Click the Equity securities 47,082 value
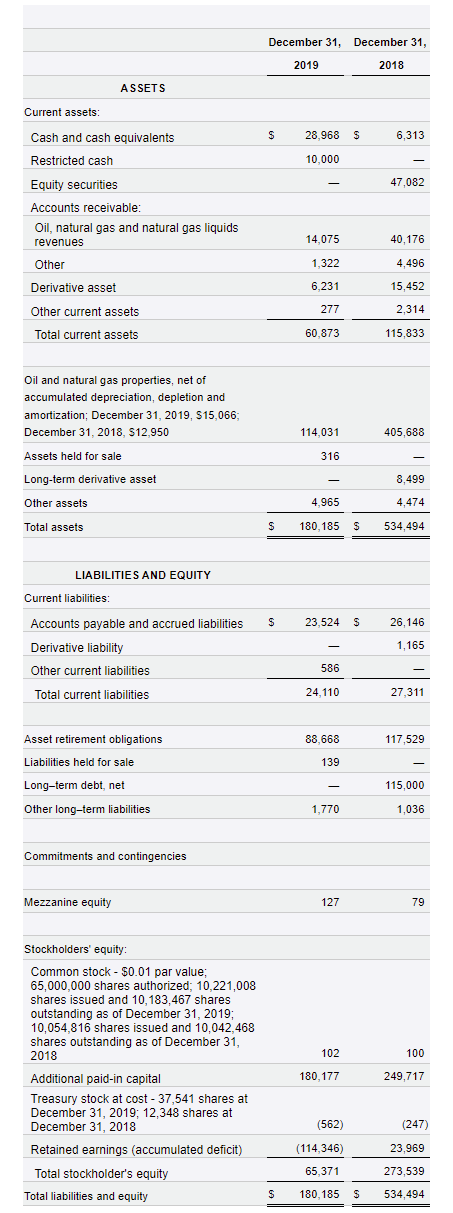The width and height of the screenshot is (453, 1213). pyautogui.click(x=407, y=183)
